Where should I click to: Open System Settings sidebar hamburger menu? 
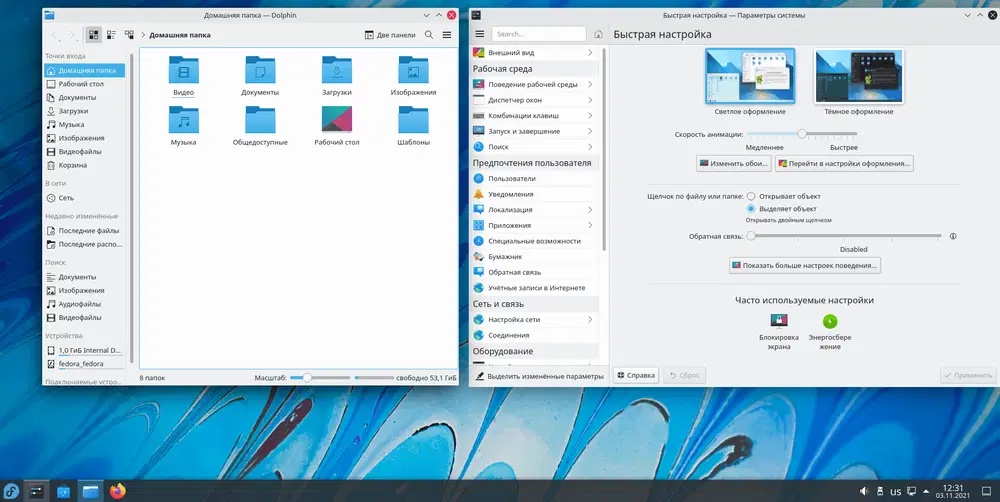click(480, 34)
